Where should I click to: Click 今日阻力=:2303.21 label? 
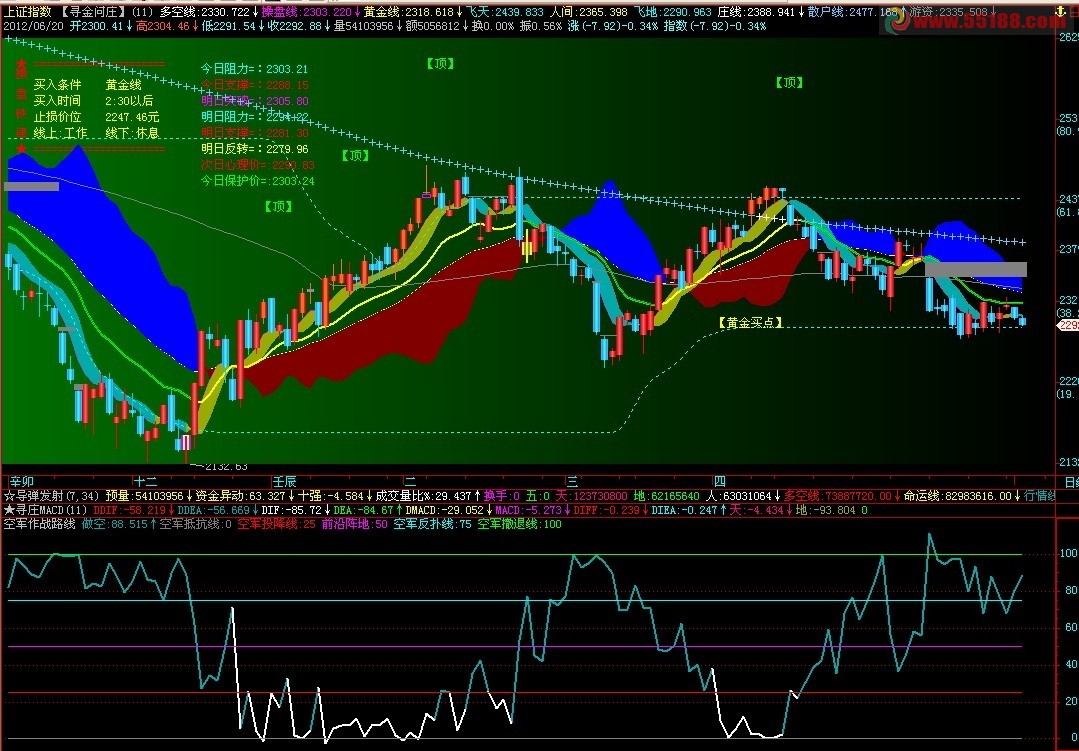click(255, 69)
